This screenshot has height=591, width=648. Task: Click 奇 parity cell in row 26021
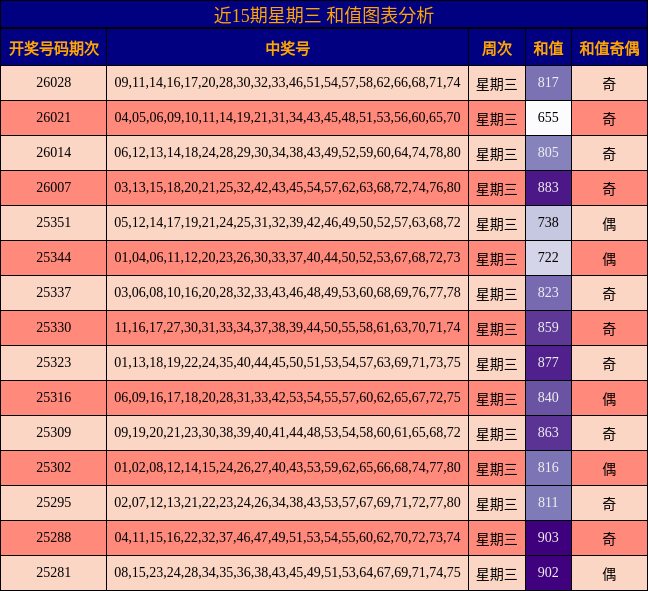click(609, 119)
